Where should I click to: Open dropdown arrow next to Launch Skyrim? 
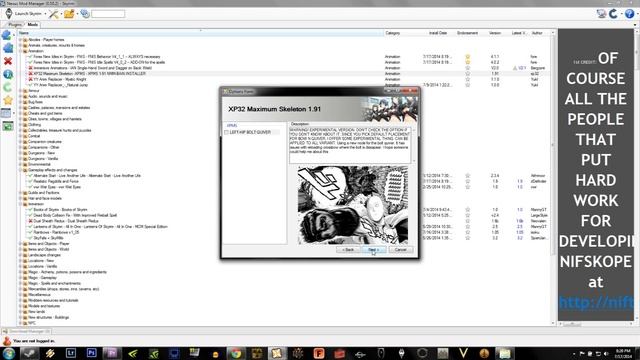pyautogui.click(x=45, y=14)
